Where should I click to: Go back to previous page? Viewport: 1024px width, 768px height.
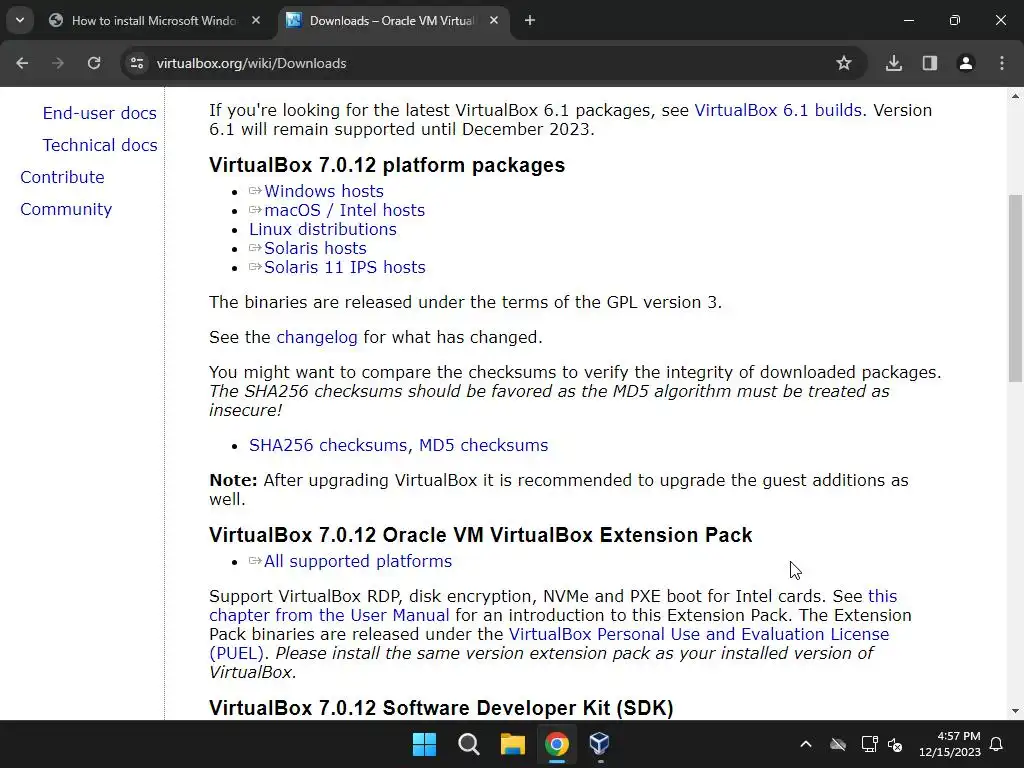click(22, 63)
